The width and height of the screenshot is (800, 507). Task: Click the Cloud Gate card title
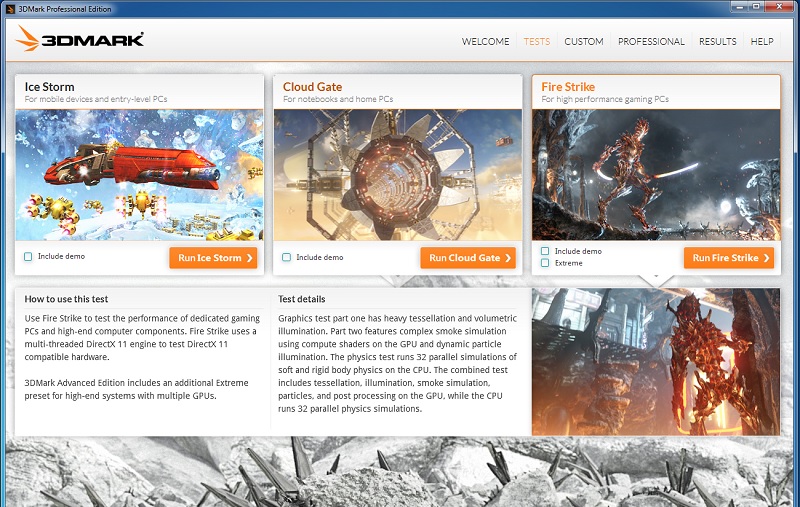click(x=312, y=87)
